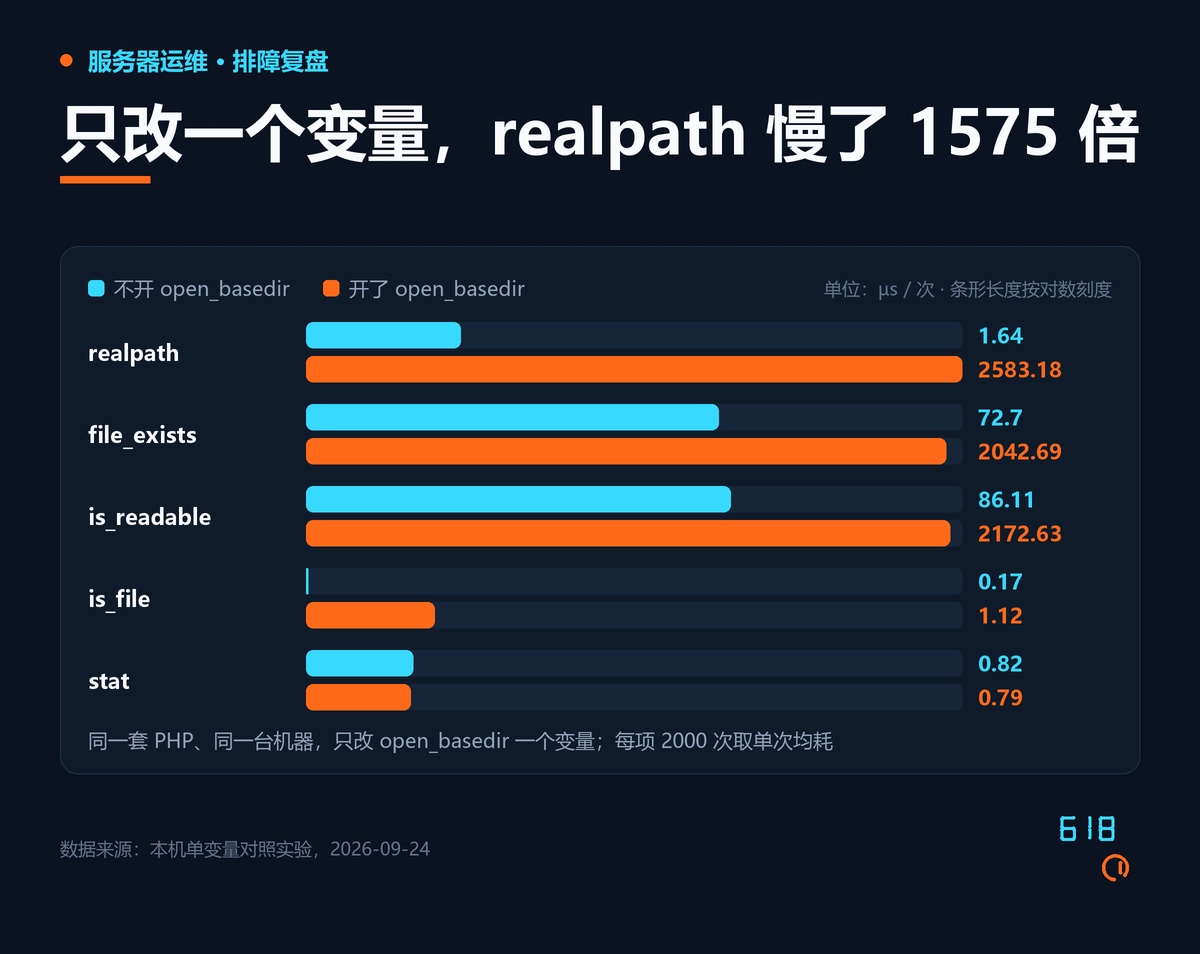Click the value 2042.69

pyautogui.click(x=1020, y=452)
